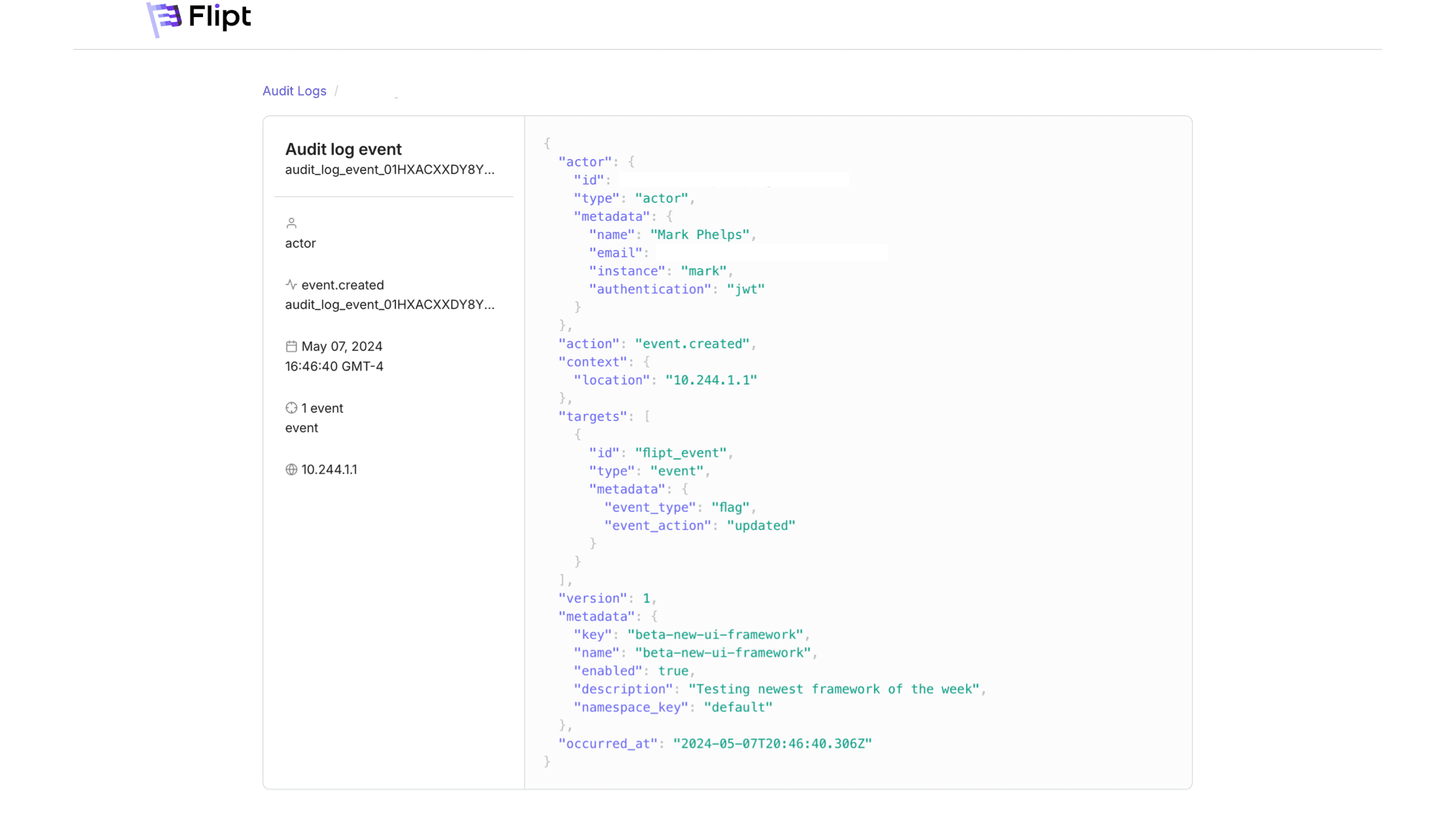Click the "Mark Phelps" name value in JSON
Screen dimensions: 1456x820
pos(700,234)
